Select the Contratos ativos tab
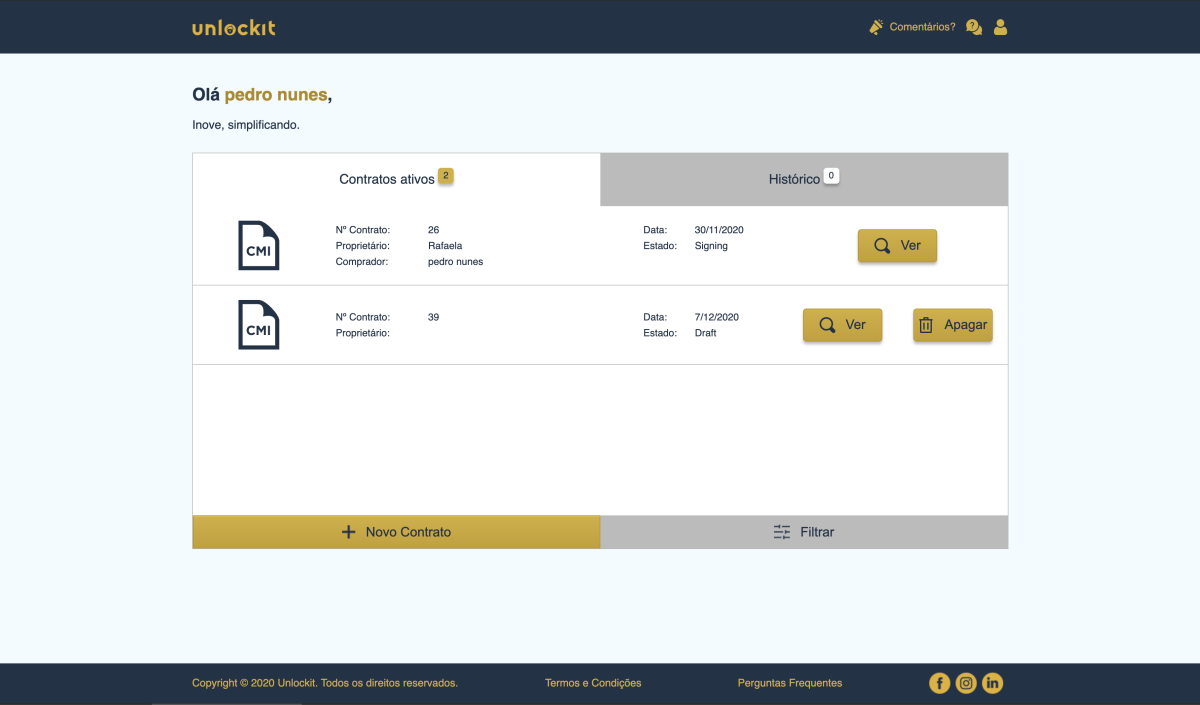Screen dimensions: 1200x705 coord(390,179)
